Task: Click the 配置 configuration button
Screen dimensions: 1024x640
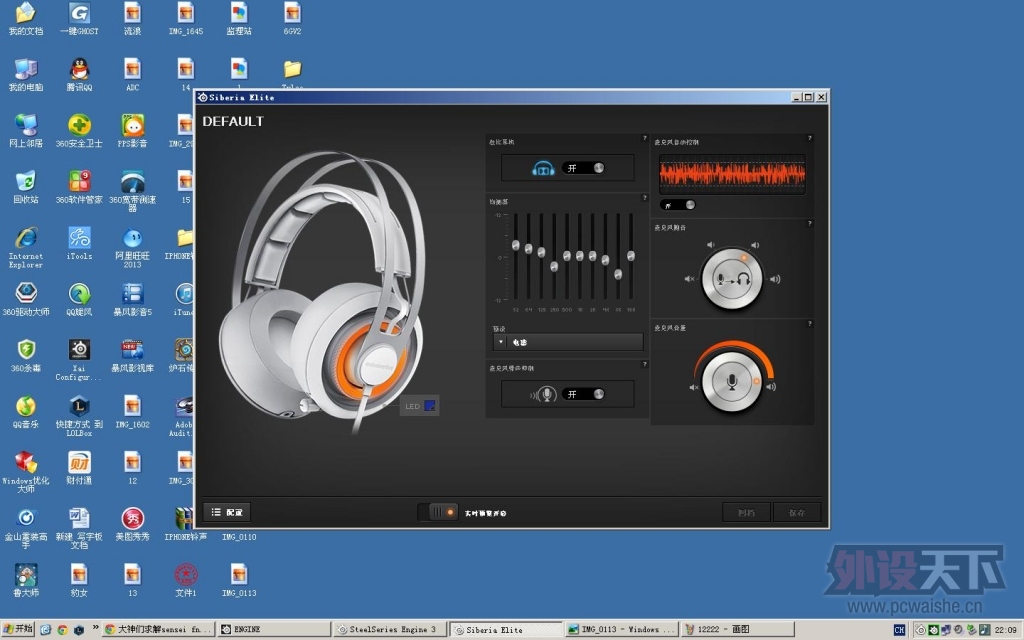Action: [227, 512]
